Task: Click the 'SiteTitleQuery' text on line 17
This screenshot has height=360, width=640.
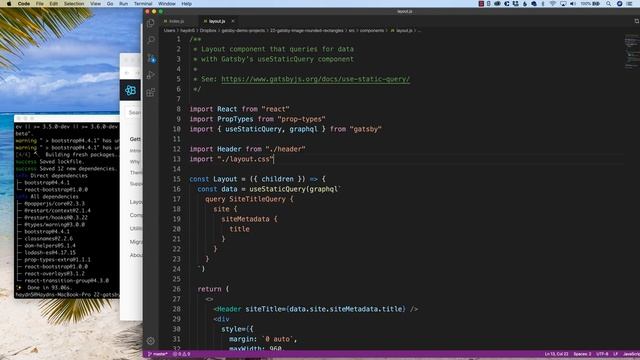Action: tap(257, 199)
